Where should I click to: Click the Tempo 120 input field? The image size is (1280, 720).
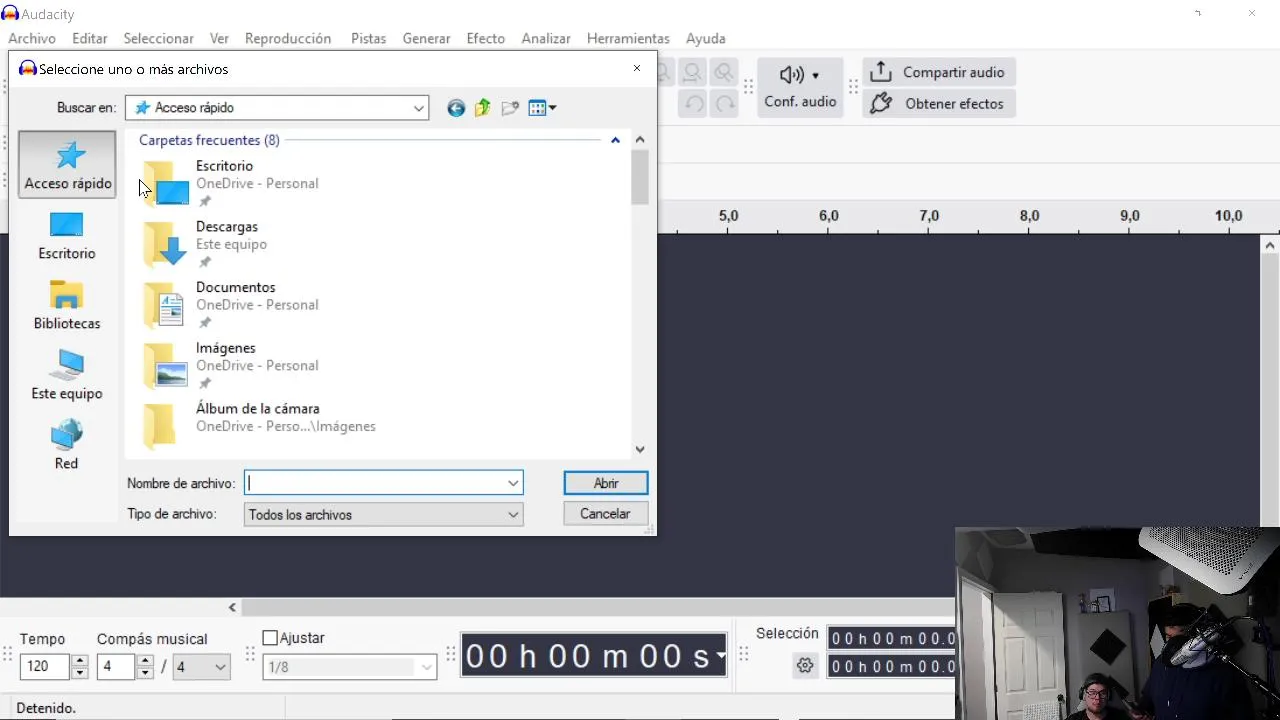[45, 666]
